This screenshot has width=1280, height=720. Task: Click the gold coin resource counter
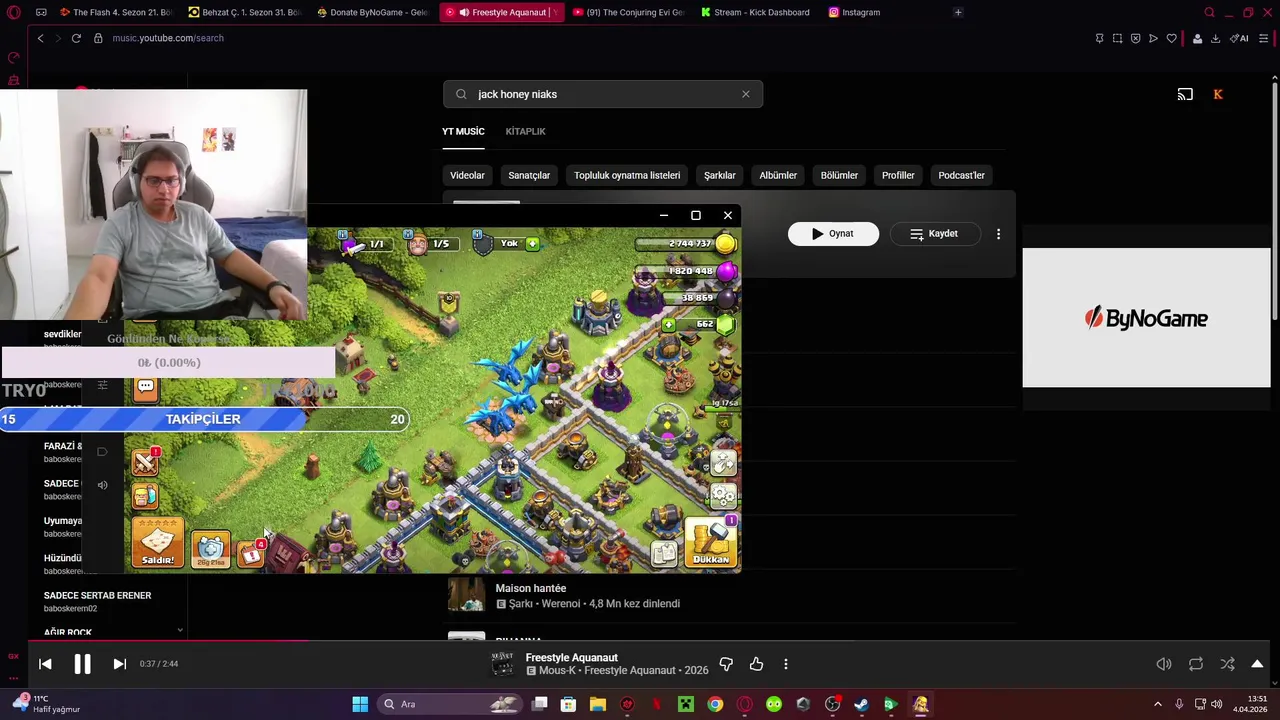687,244
